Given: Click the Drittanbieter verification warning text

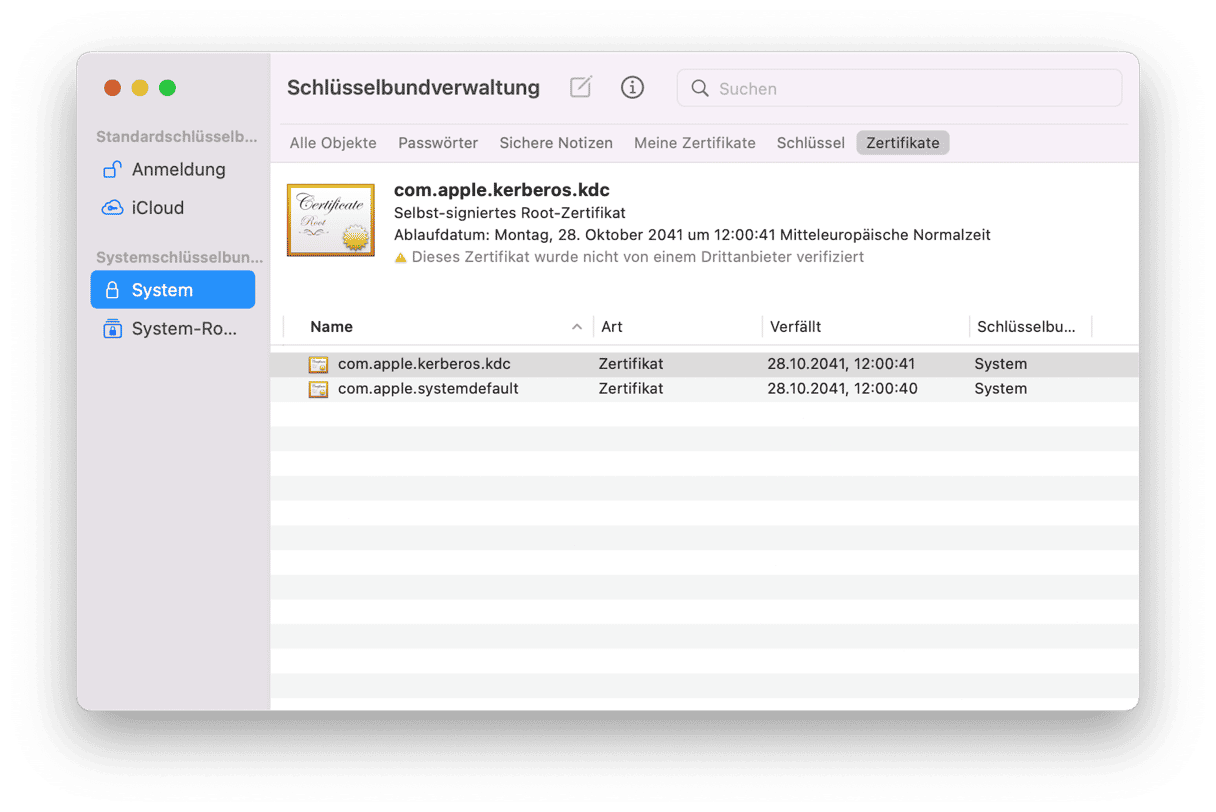Looking at the screenshot, I should point(638,257).
